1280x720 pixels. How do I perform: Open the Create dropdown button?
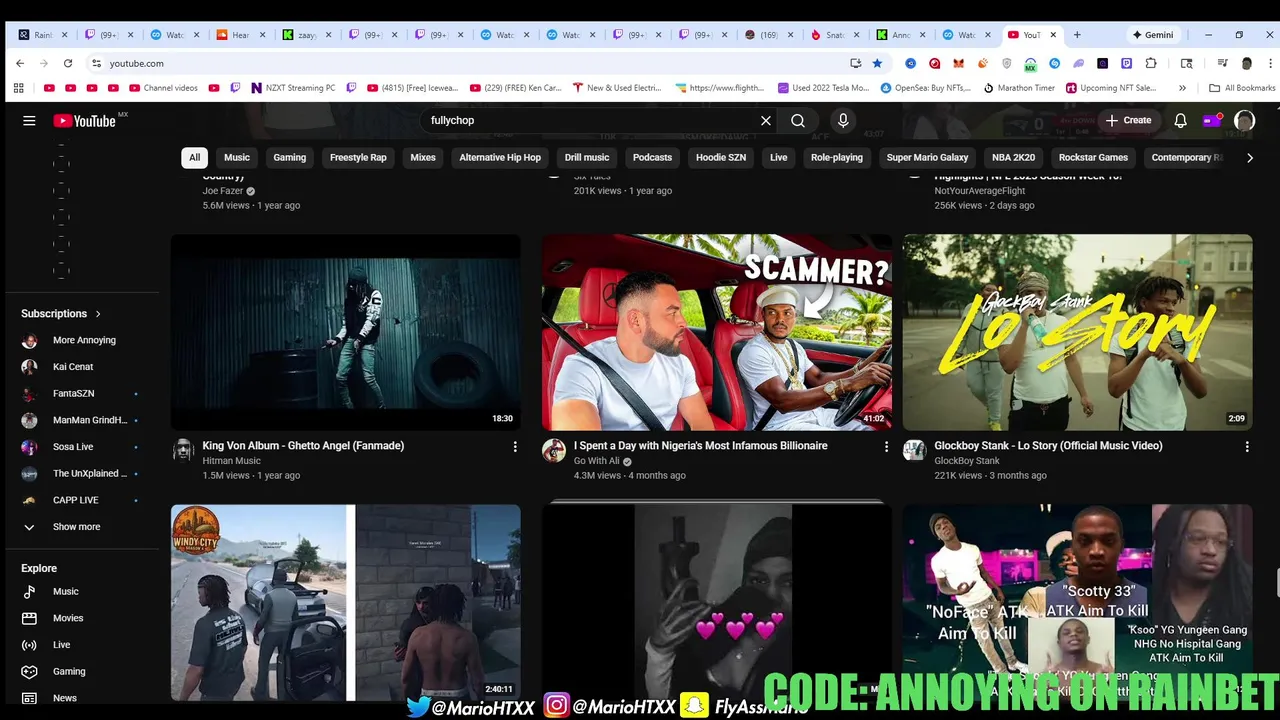(x=1128, y=120)
